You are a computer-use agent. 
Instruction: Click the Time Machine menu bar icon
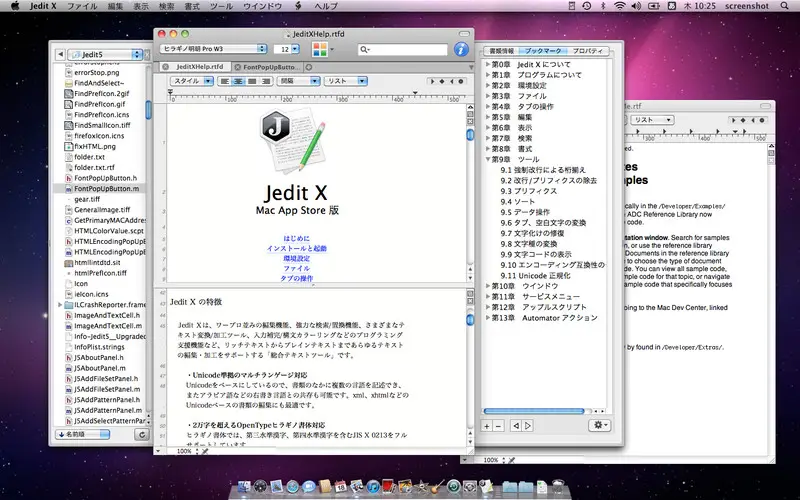587,6
